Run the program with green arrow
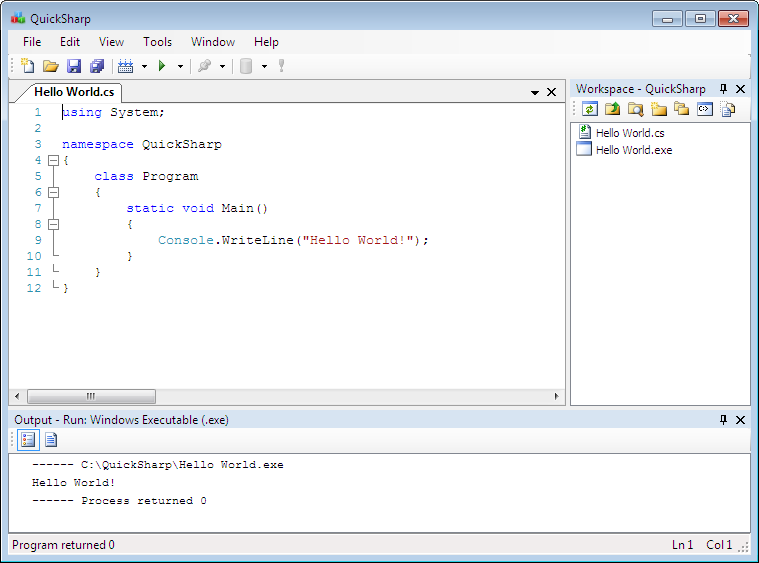 [162, 66]
